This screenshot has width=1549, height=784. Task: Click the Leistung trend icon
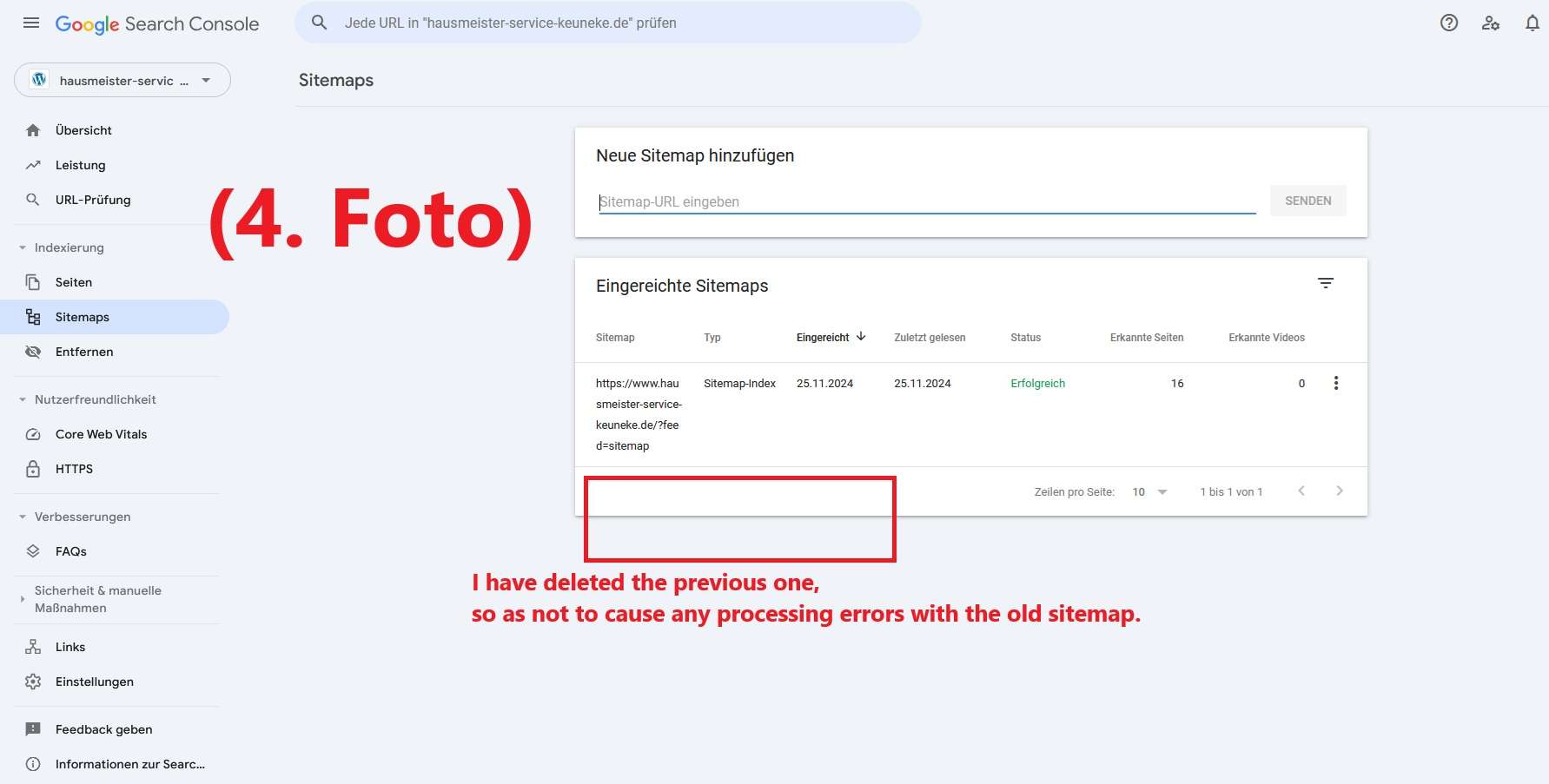[33, 165]
